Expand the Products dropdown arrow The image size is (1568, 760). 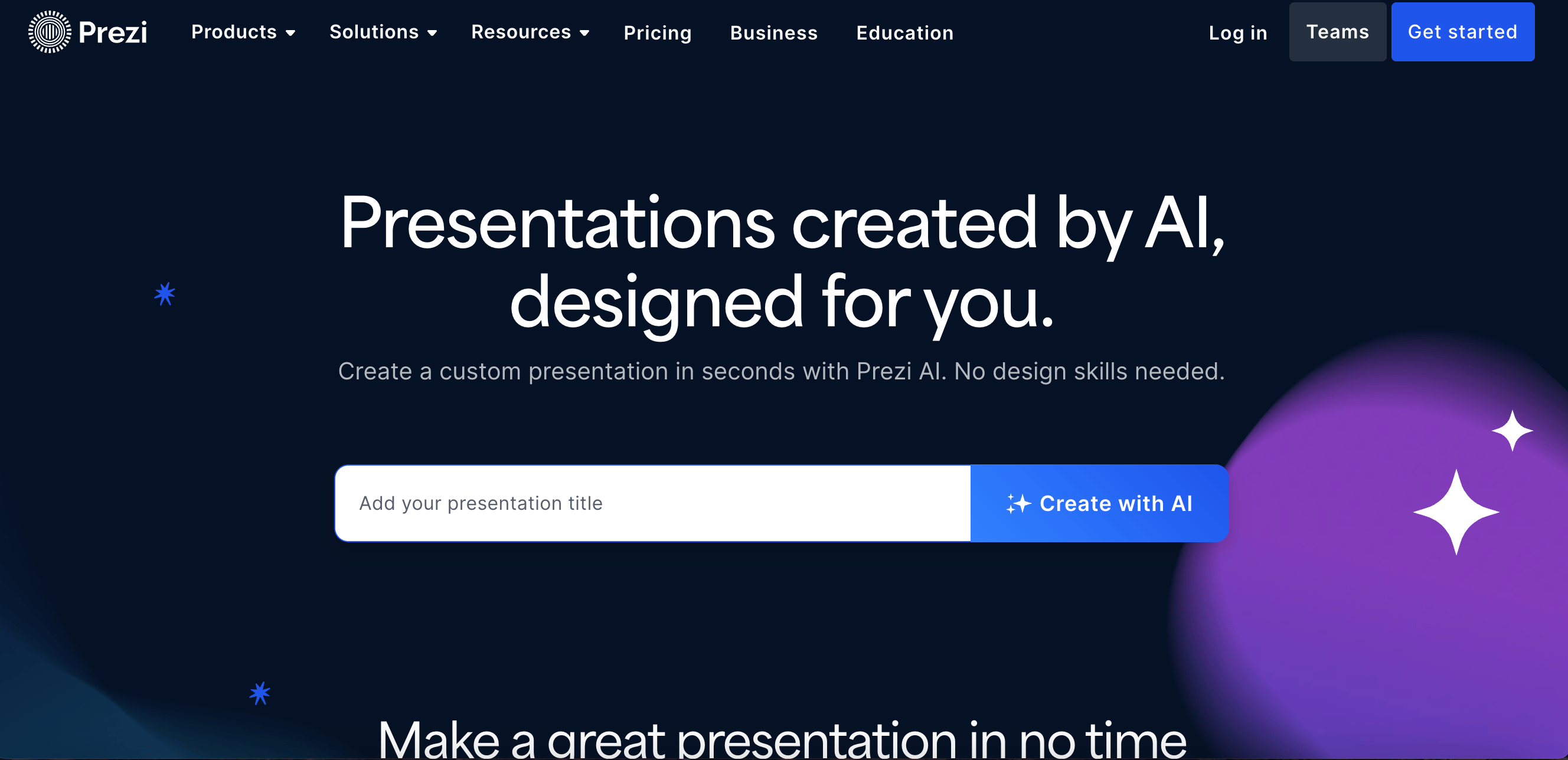[291, 33]
